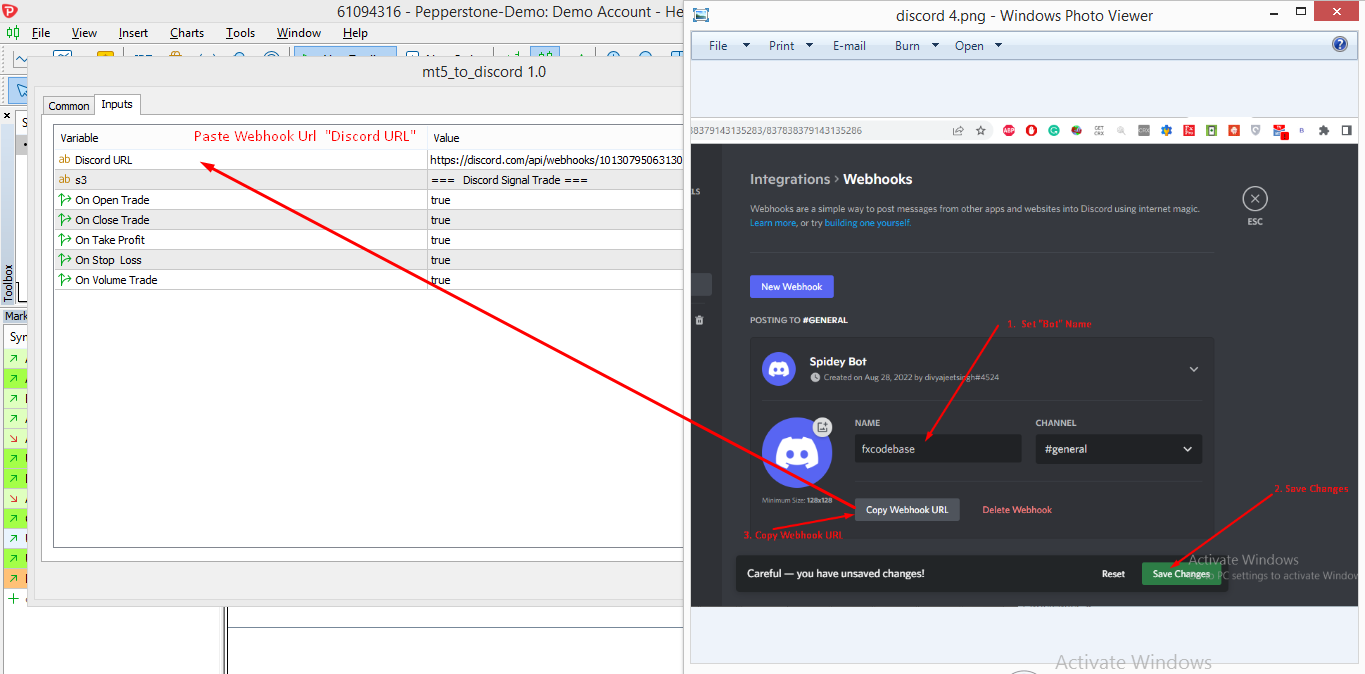This screenshot has width=1365, height=674.
Task: Open the Help menu in MetaTrader
Action: pos(355,33)
